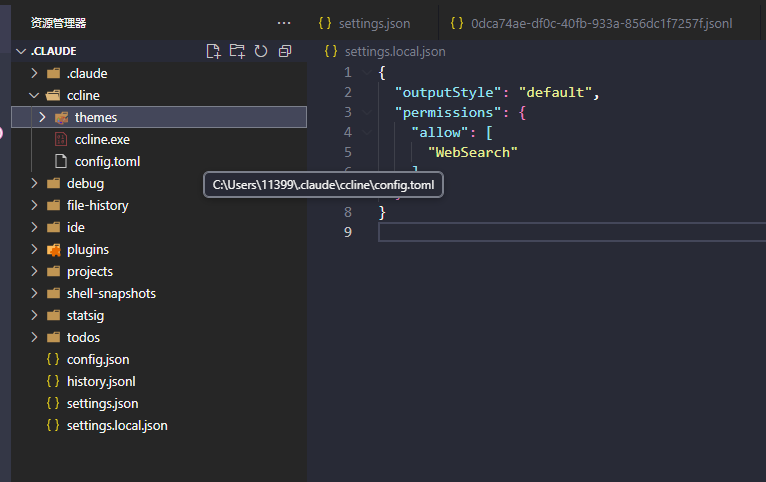Expand the ide folder chevron
This screenshot has height=482, width=766.
(x=34, y=227)
